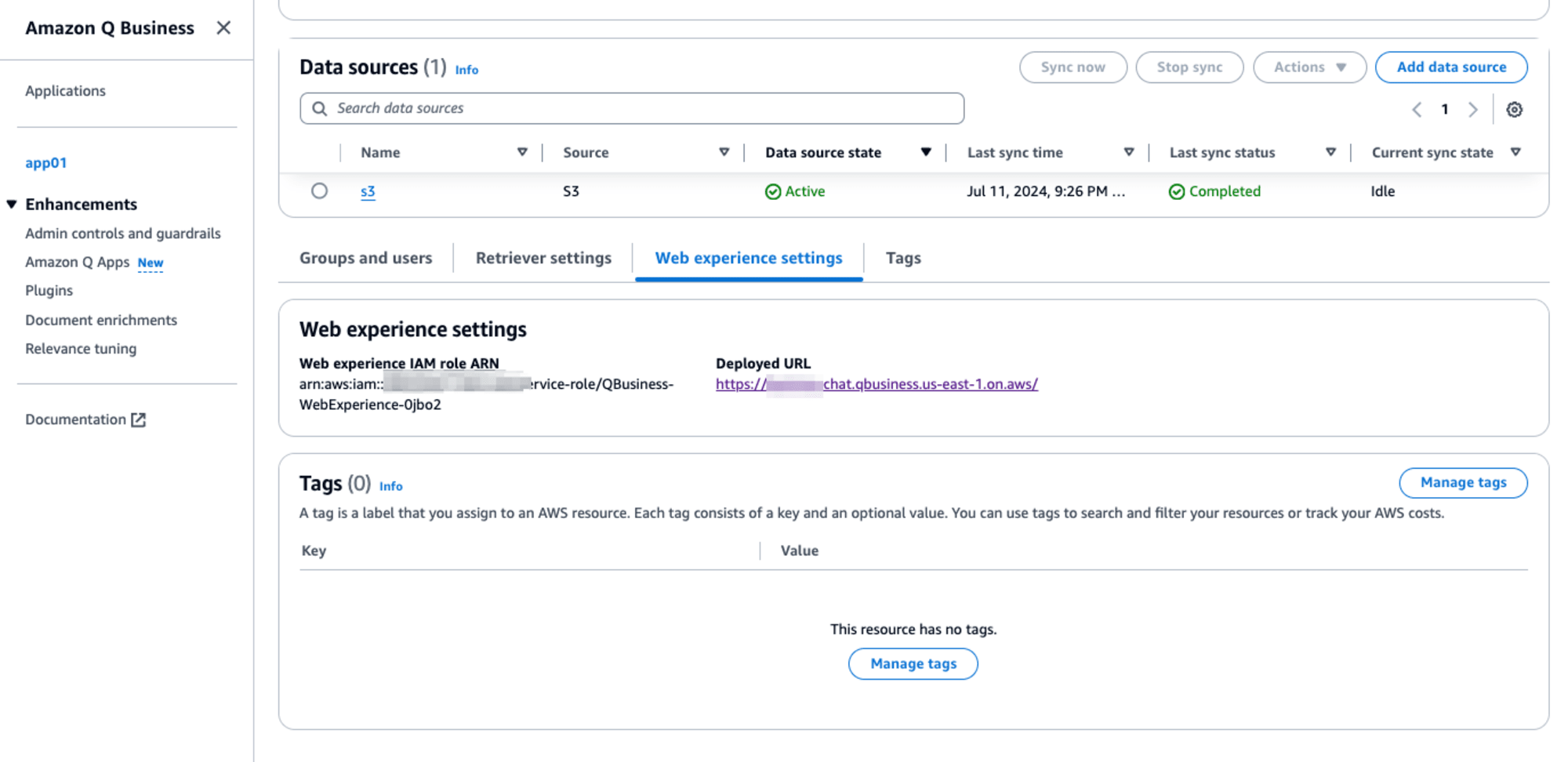
Task: Sort by Current sync state arrow
Action: (x=1515, y=152)
